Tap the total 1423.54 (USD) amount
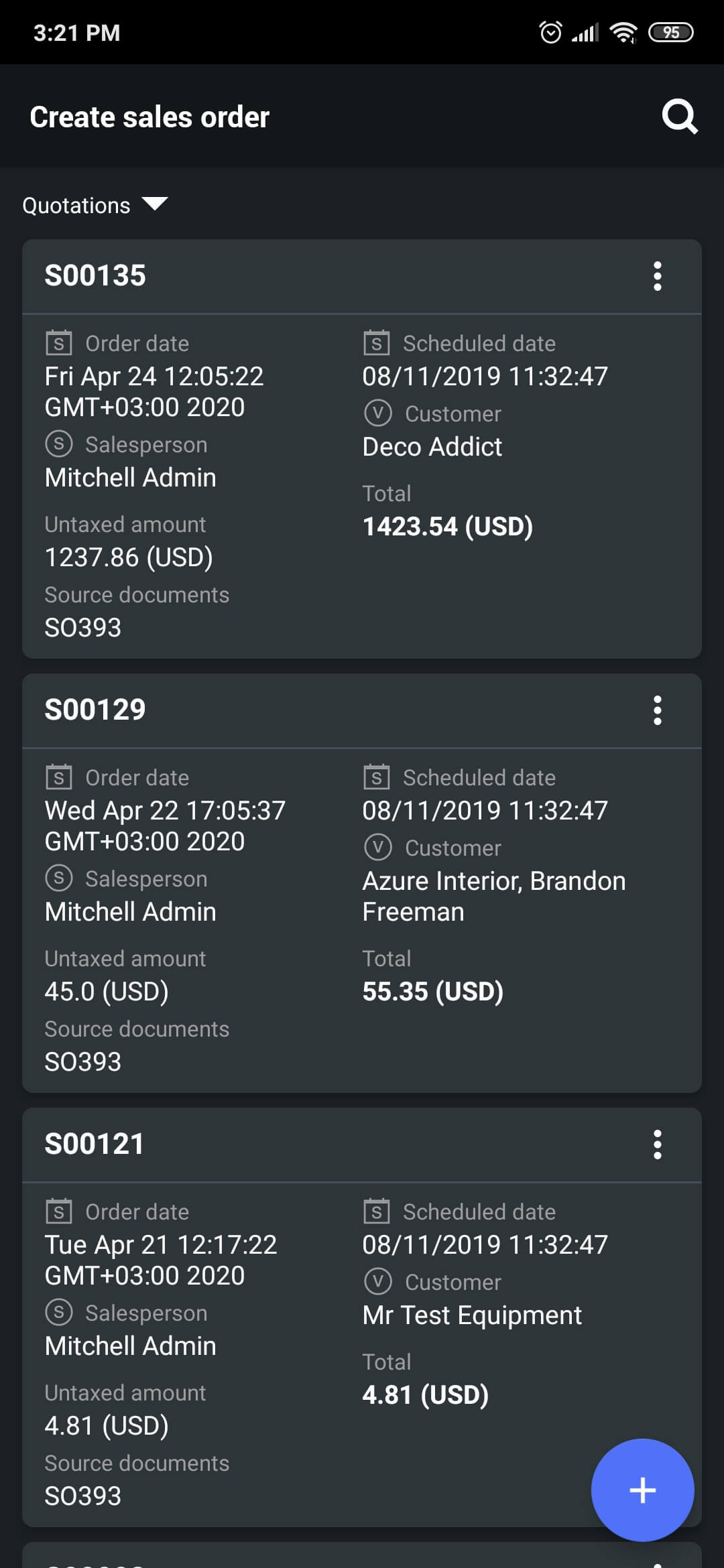The image size is (724, 1568). pyautogui.click(x=448, y=527)
